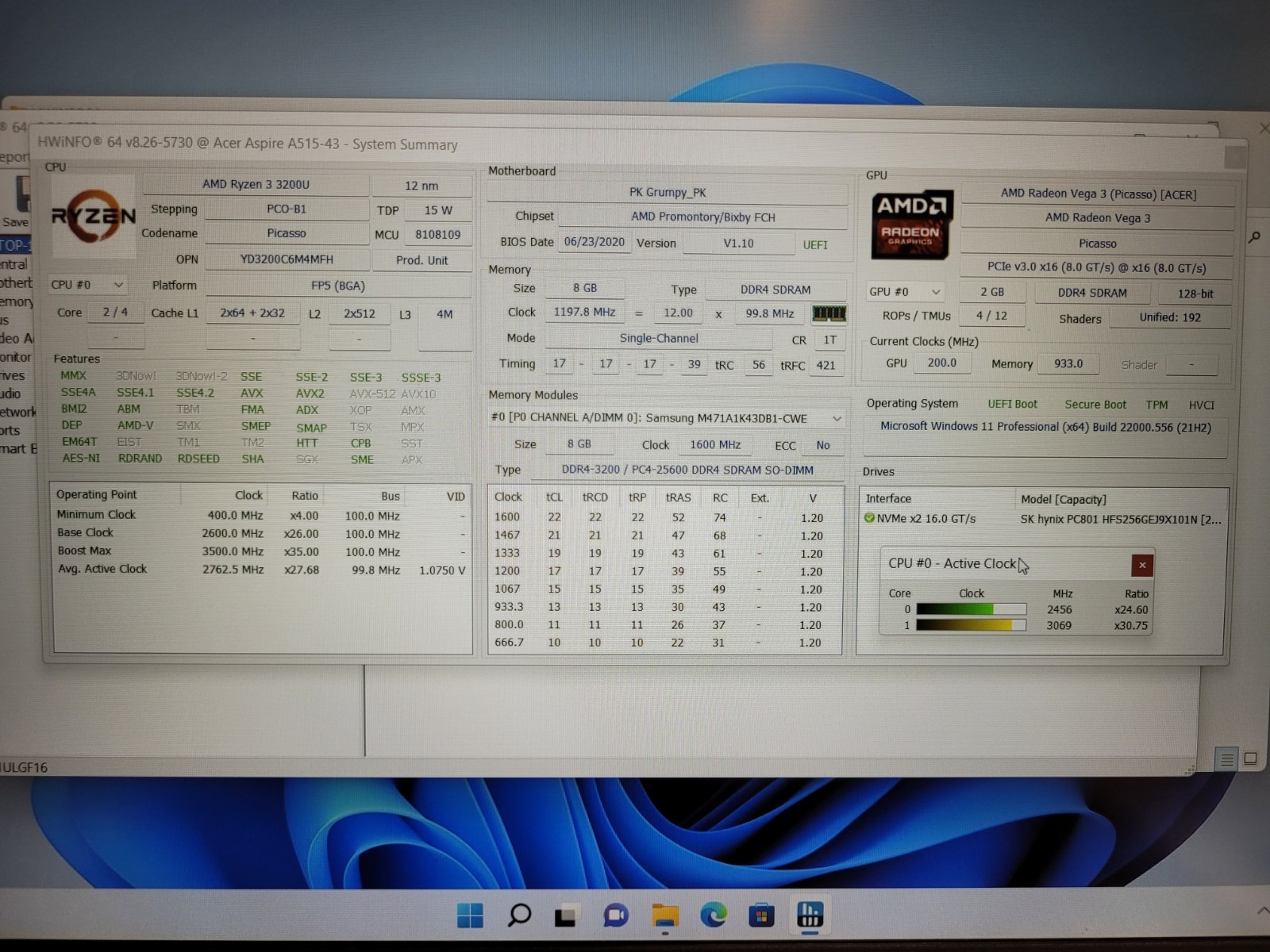Image resolution: width=1270 pixels, height=952 pixels.
Task: Click the SK hynix PC801 drive model entry
Action: tap(1121, 520)
